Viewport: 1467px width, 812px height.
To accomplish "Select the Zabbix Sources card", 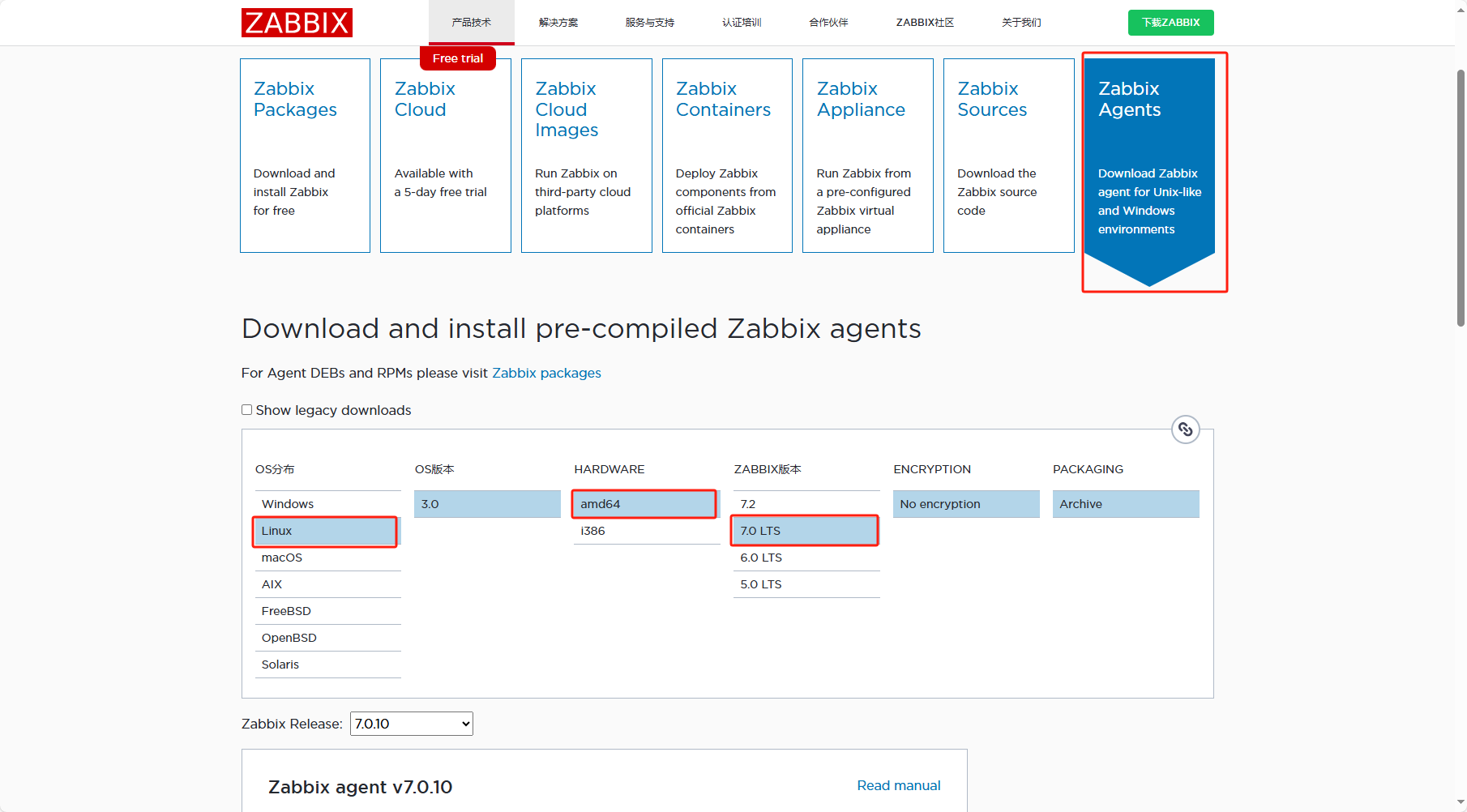I will pos(1009,156).
